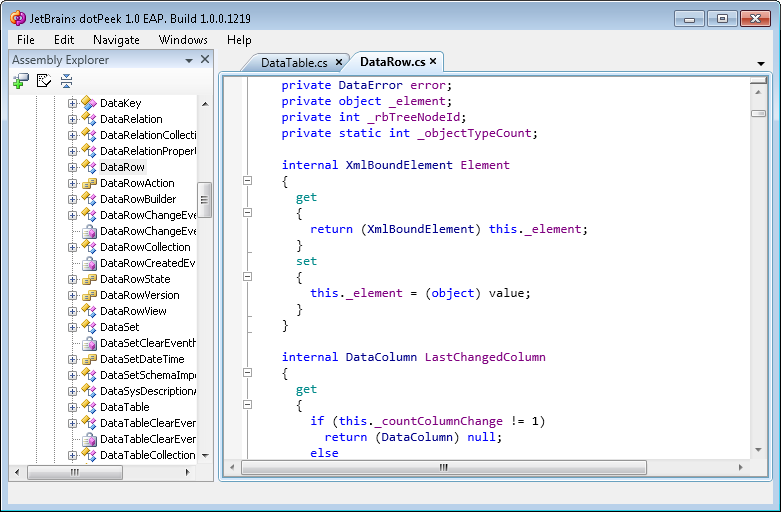The width and height of the screenshot is (781, 512).
Task: Open the Help menu
Action: coord(239,40)
